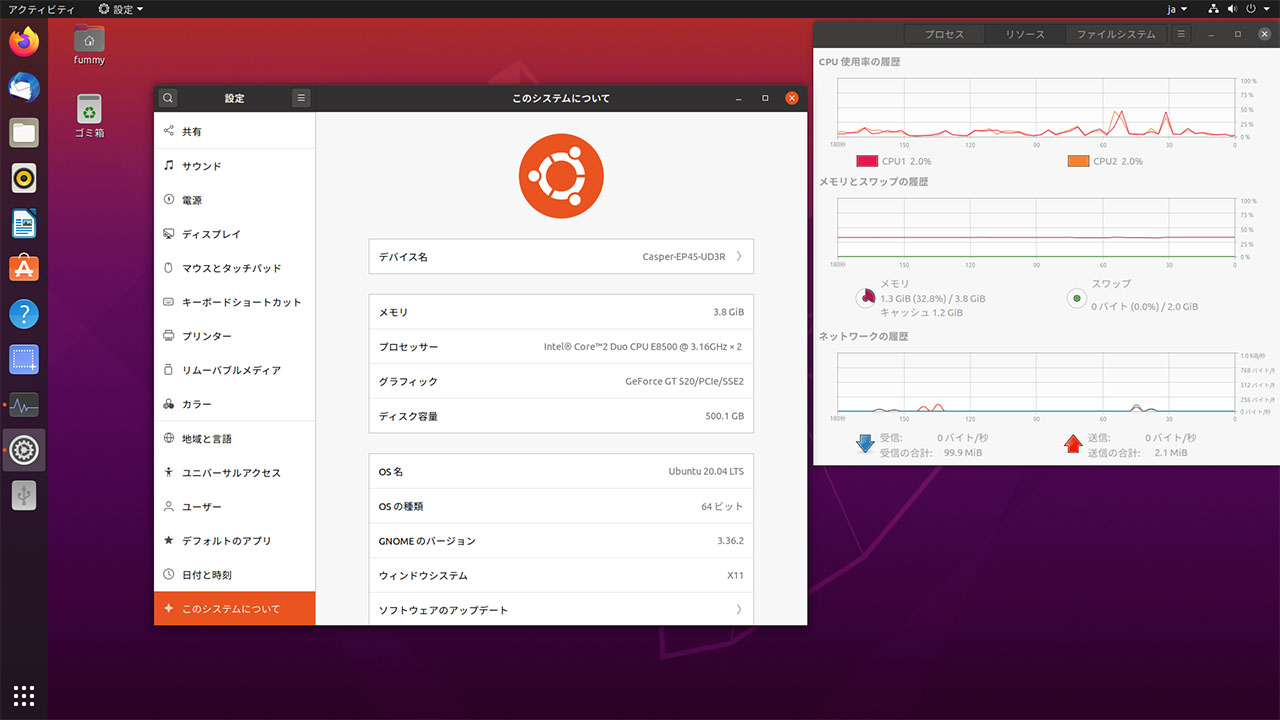Open the fummy home folder on desktop
This screenshot has width=1280, height=720.
[x=89, y=44]
